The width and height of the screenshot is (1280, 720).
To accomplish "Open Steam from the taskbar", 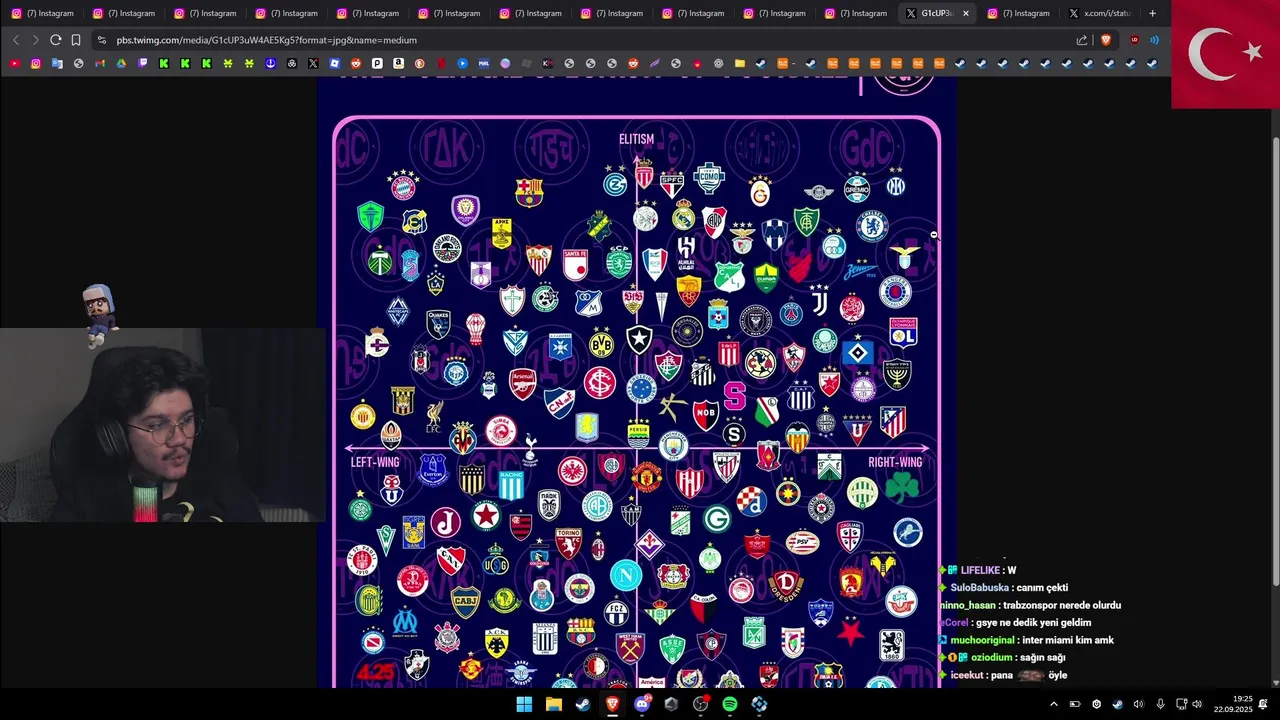I will pos(582,704).
